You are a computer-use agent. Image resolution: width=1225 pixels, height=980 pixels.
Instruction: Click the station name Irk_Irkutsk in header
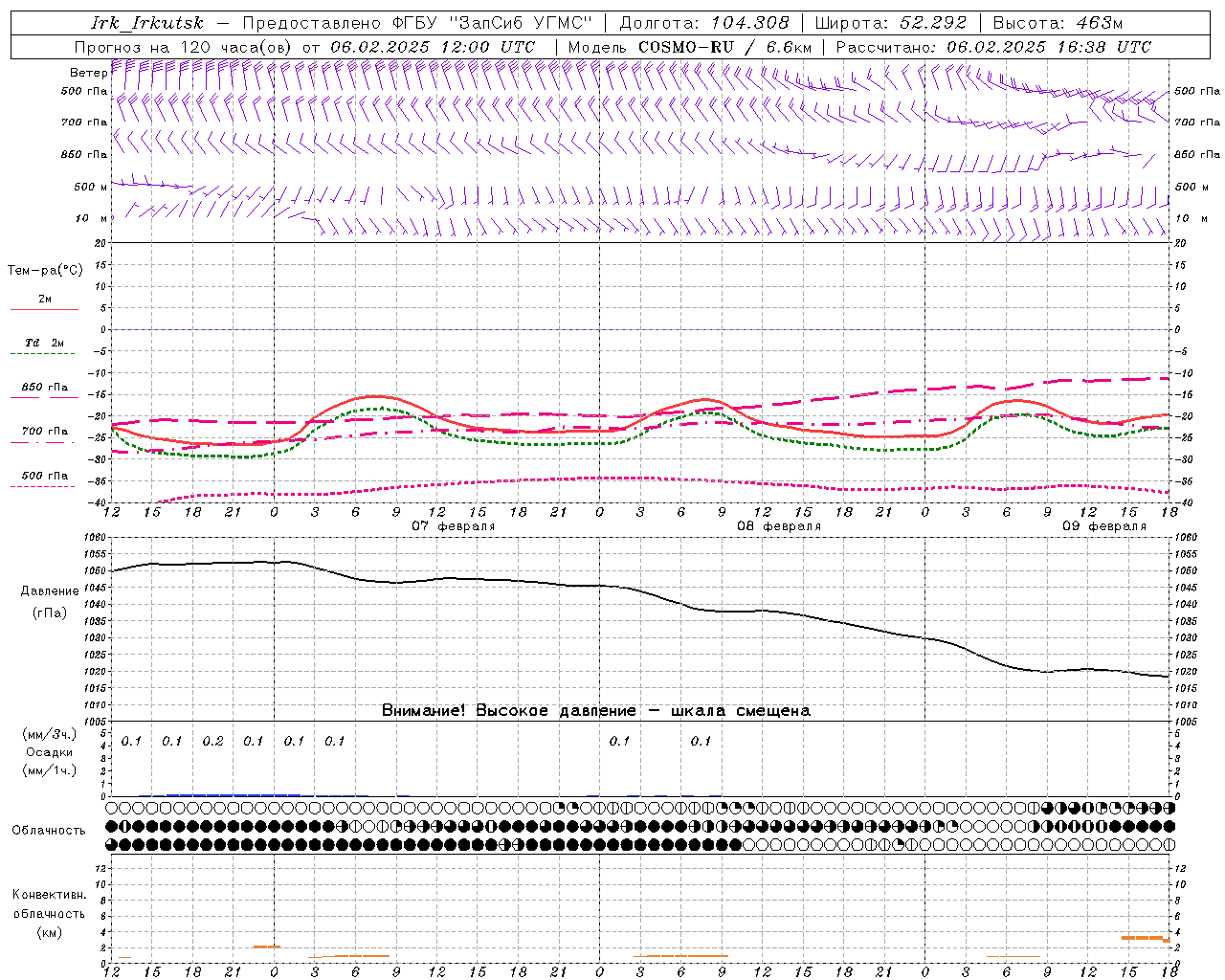tap(147, 23)
